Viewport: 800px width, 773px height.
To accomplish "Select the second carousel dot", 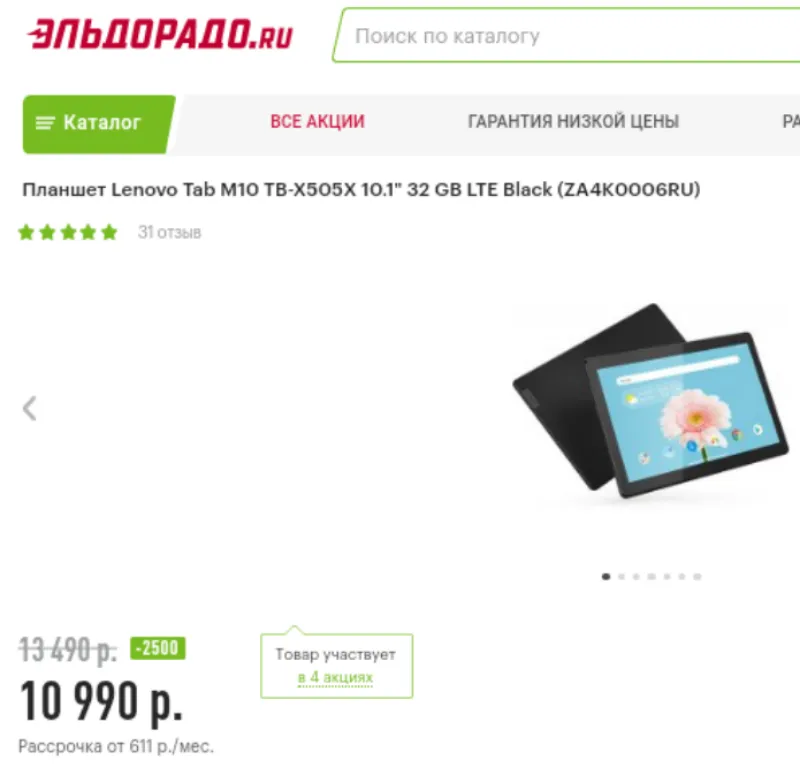I will pyautogui.click(x=621, y=577).
